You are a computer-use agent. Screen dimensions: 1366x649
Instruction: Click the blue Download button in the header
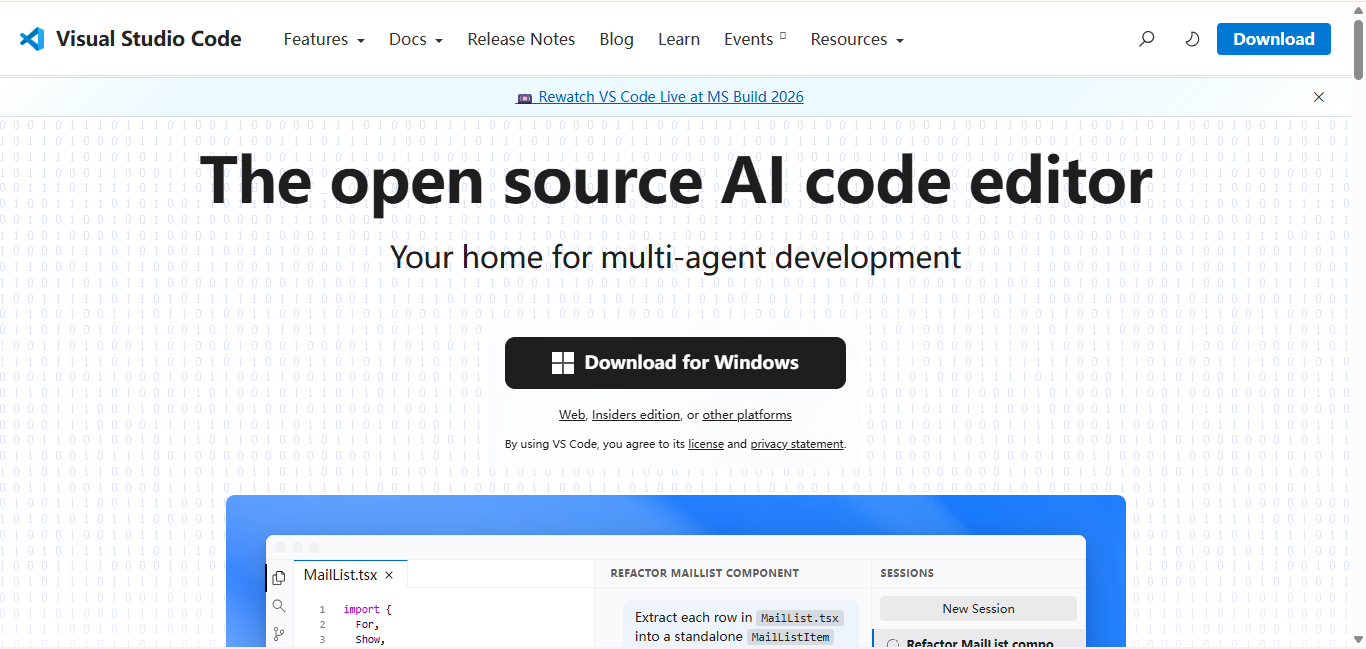click(1274, 39)
